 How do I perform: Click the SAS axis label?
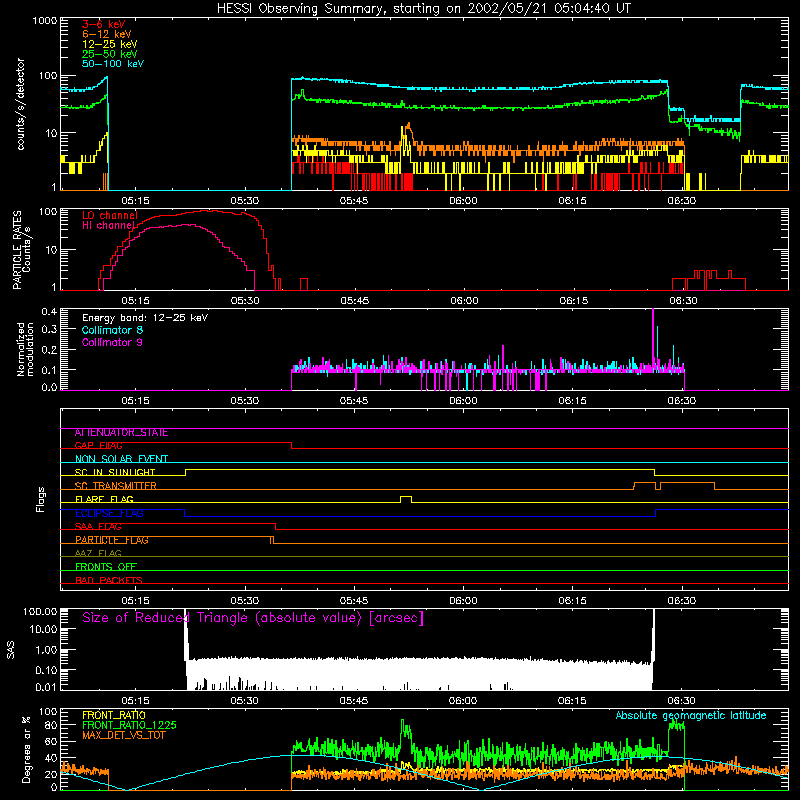(11, 650)
